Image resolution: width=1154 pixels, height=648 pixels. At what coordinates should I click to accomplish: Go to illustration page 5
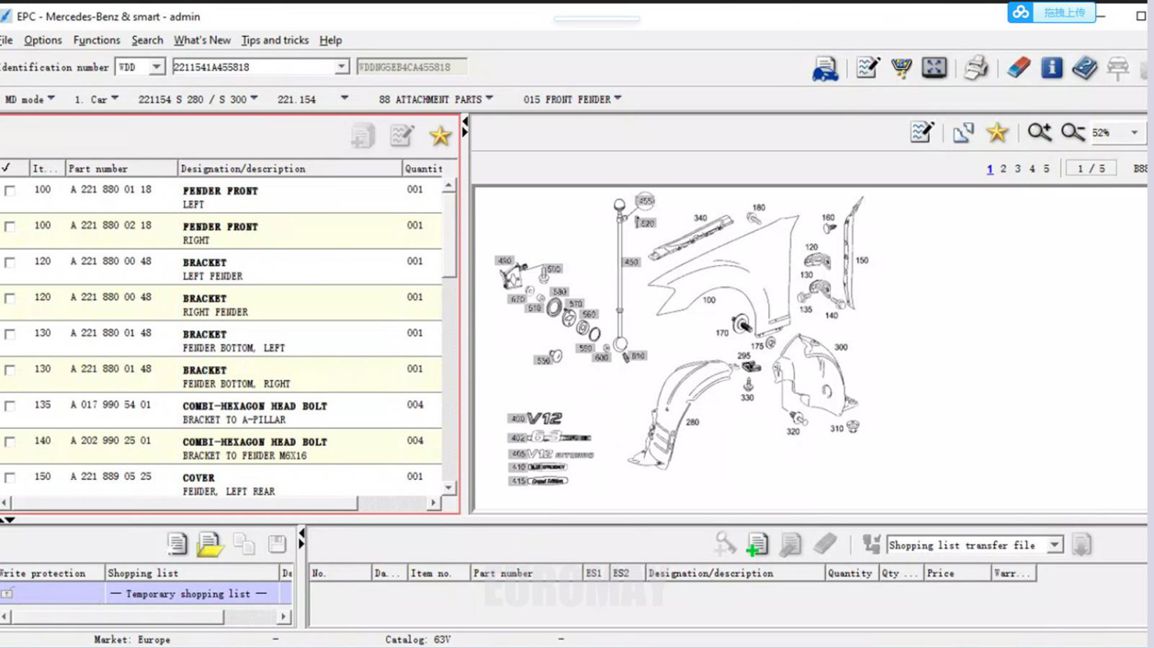pos(1046,169)
